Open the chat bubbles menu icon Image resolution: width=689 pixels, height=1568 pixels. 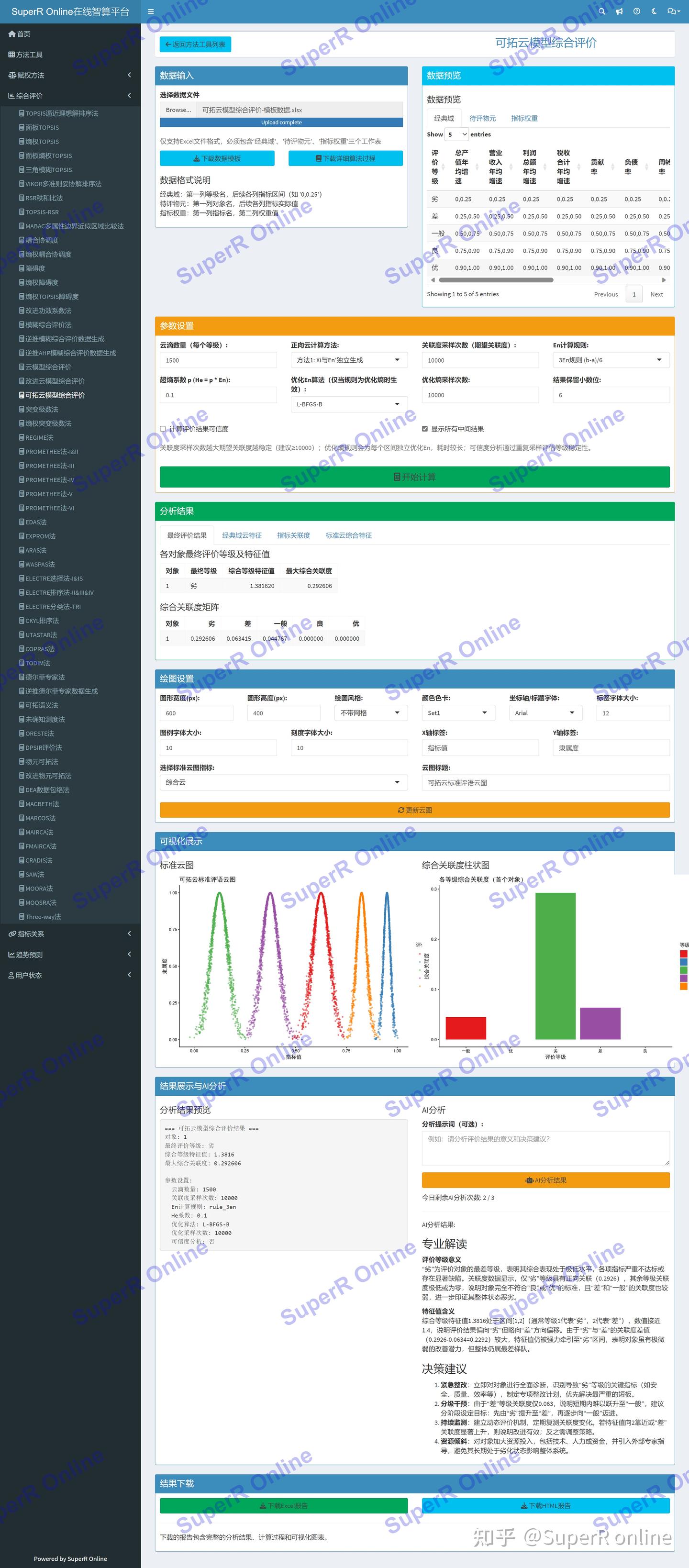click(673, 11)
